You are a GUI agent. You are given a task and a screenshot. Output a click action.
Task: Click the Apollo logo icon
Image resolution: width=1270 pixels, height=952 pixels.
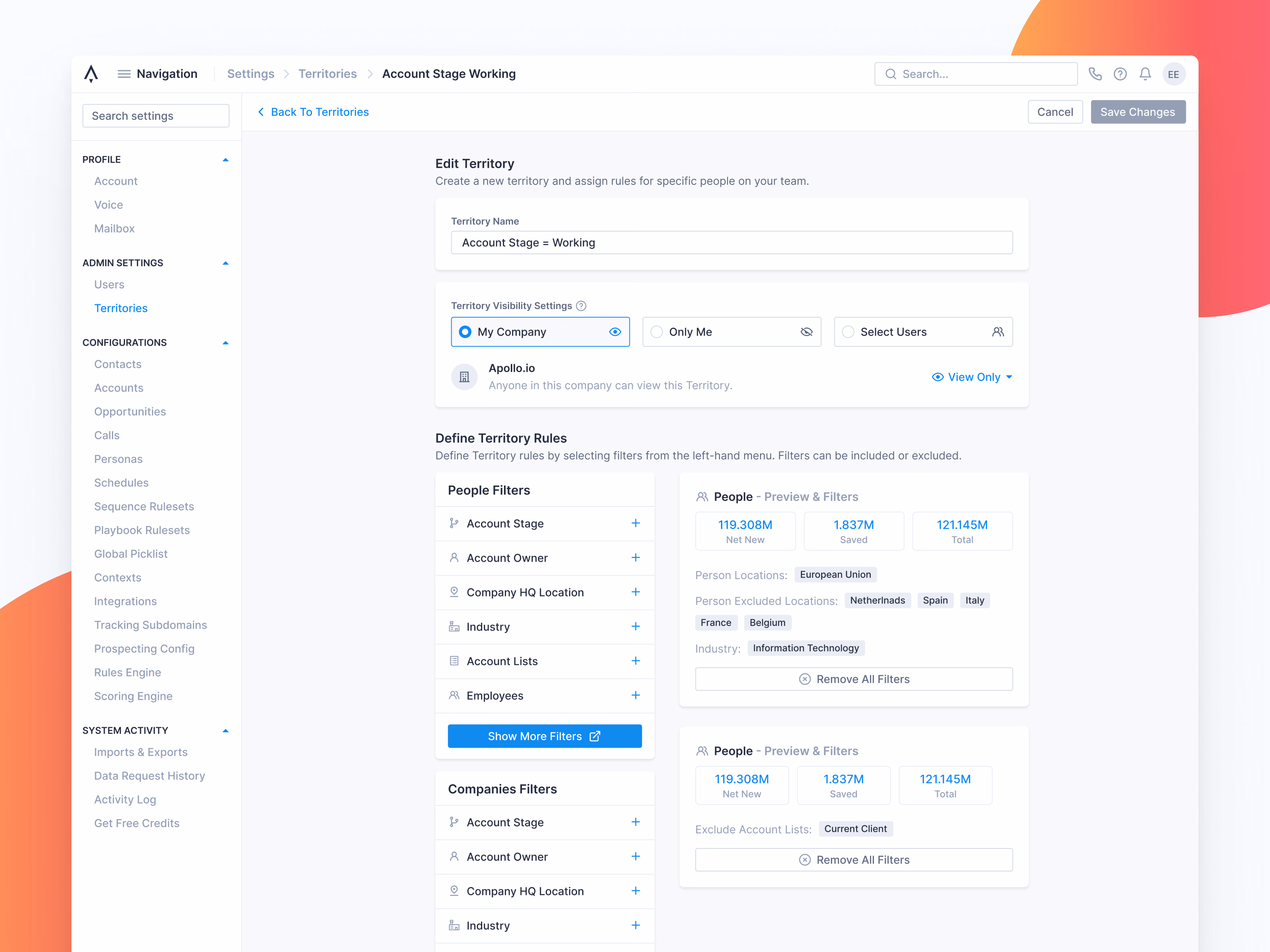pos(91,73)
